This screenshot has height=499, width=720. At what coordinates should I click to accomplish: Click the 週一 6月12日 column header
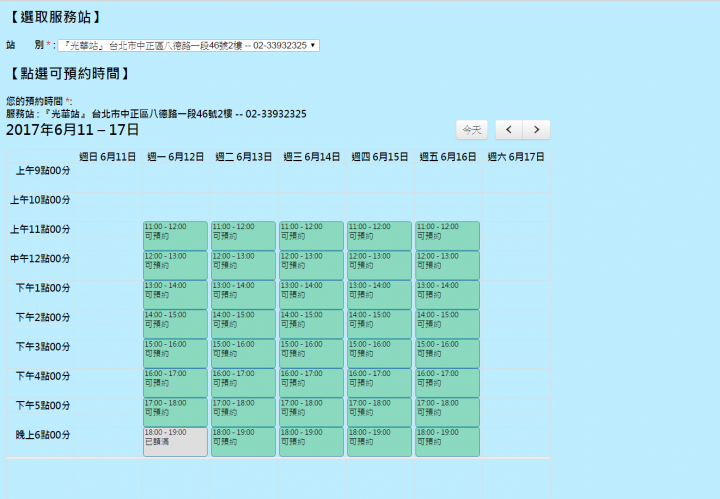click(x=175, y=157)
